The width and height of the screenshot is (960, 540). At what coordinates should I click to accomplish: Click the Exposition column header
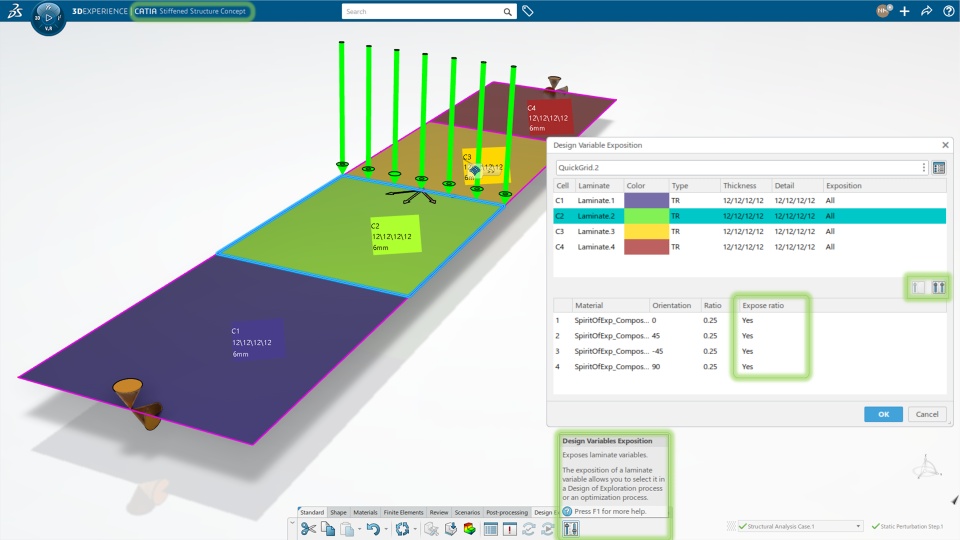(x=843, y=186)
